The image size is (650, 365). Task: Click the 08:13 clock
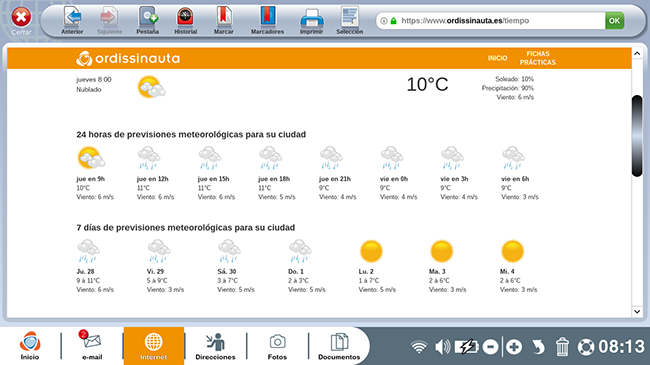621,347
